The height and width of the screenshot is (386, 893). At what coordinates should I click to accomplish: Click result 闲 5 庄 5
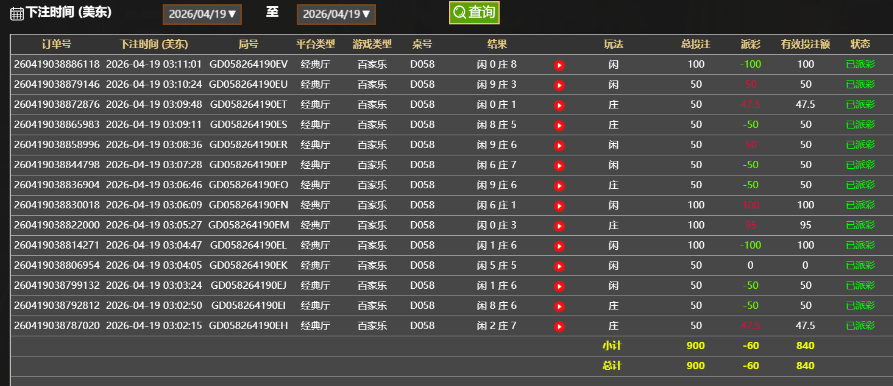[x=497, y=265]
